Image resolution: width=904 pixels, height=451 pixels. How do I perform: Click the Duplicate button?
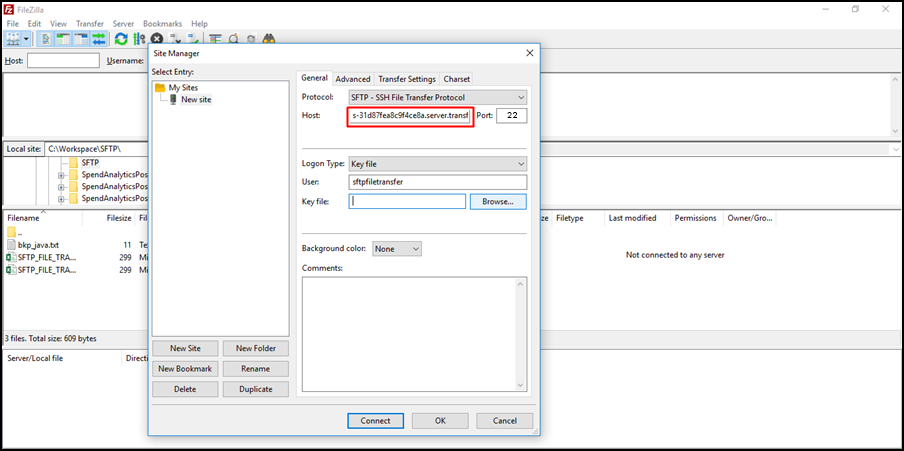(255, 389)
